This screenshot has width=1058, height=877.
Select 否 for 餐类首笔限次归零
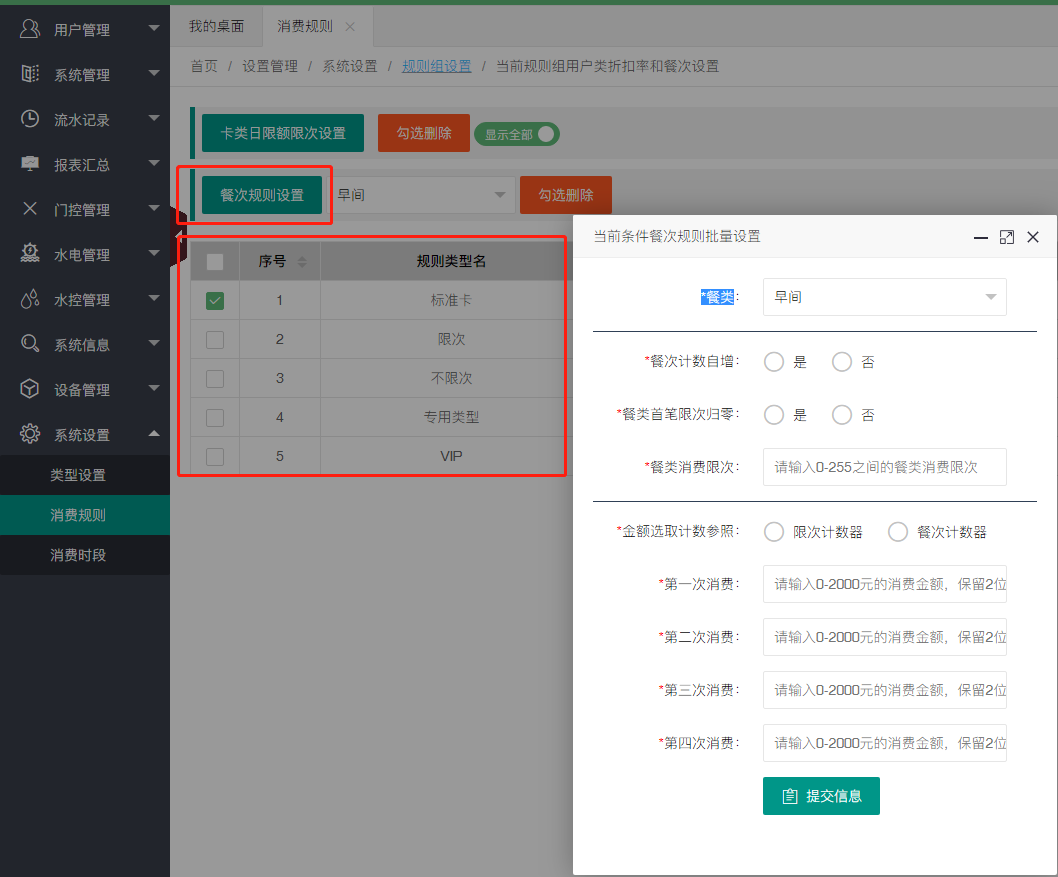(840, 414)
